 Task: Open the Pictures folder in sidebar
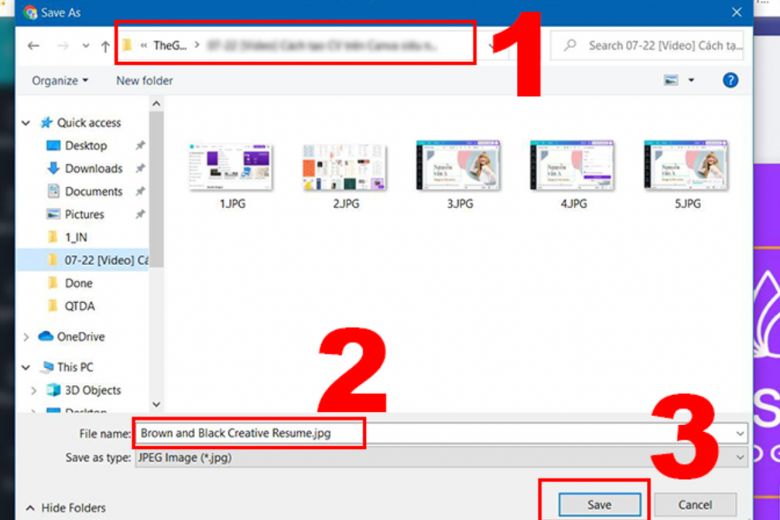click(x=84, y=214)
